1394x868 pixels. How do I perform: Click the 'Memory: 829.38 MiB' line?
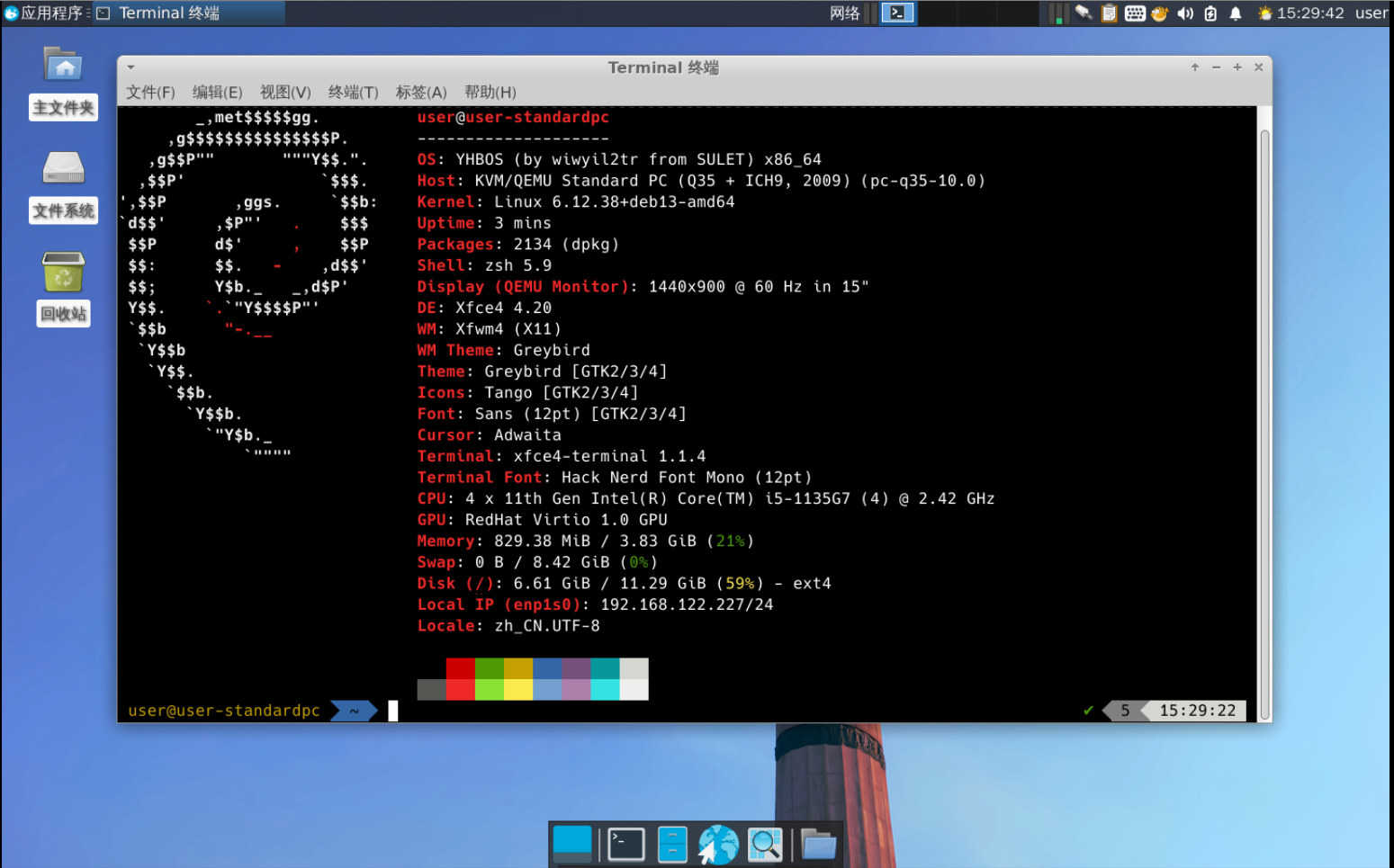tap(585, 541)
